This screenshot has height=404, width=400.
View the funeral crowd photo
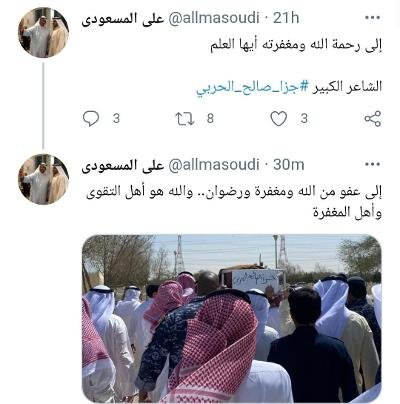pyautogui.click(x=232, y=318)
